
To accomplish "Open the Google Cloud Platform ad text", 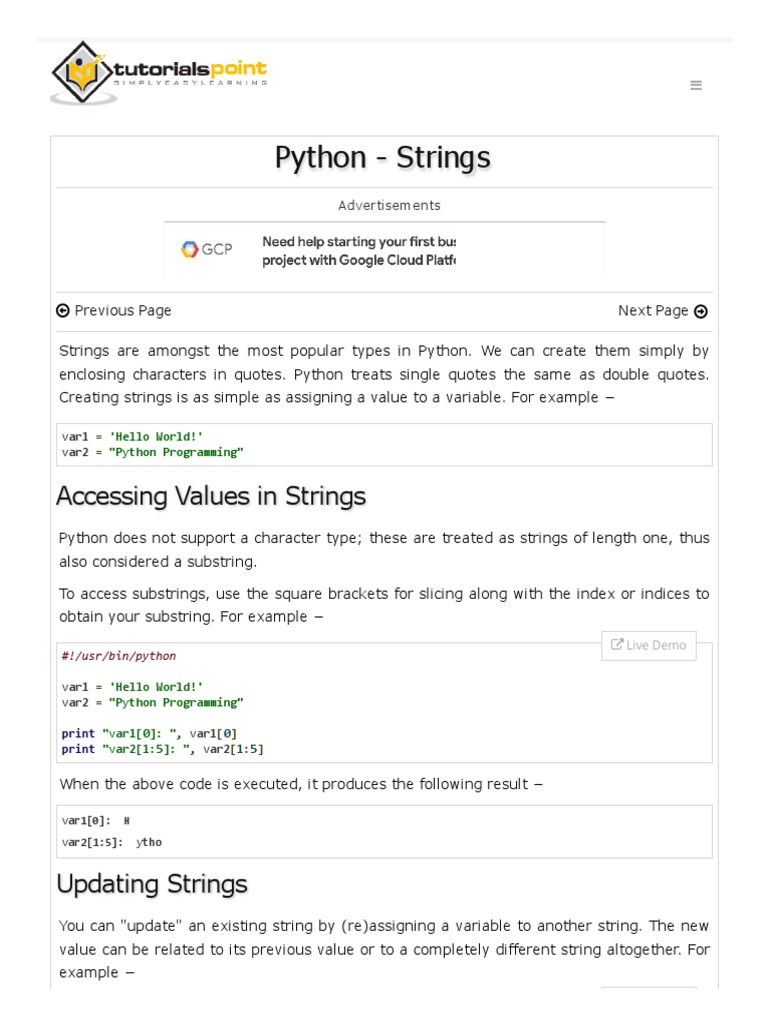I will (x=358, y=251).
